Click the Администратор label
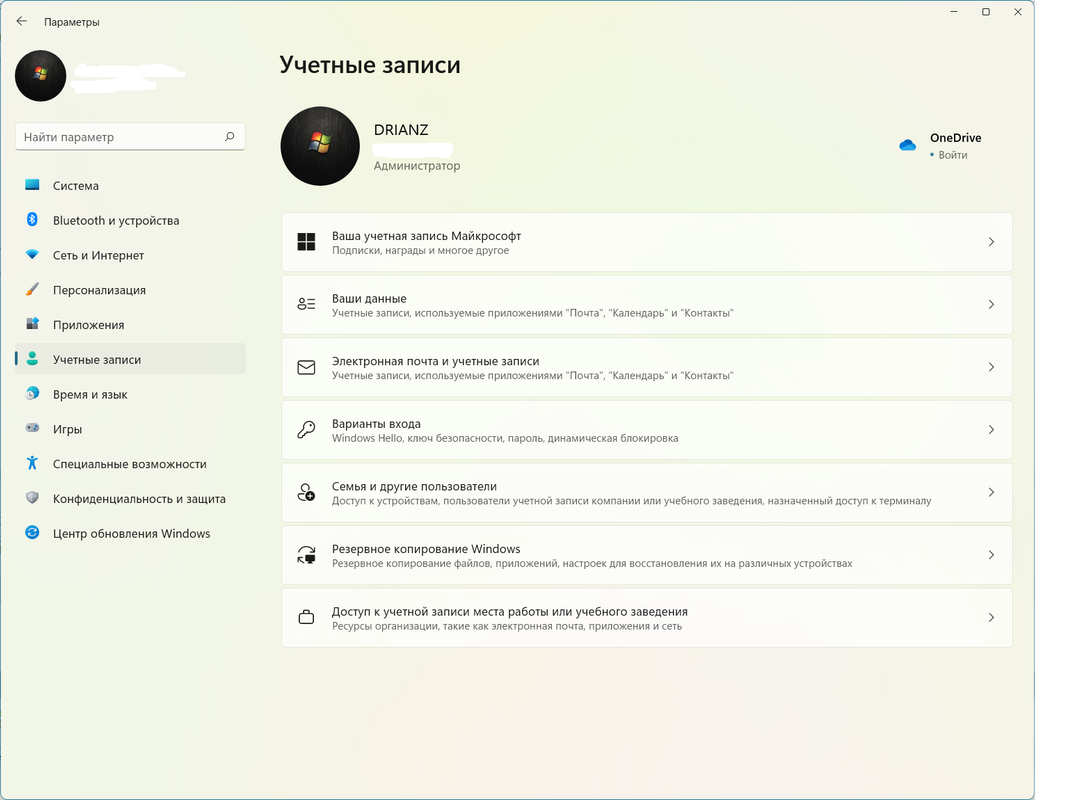 click(x=417, y=166)
